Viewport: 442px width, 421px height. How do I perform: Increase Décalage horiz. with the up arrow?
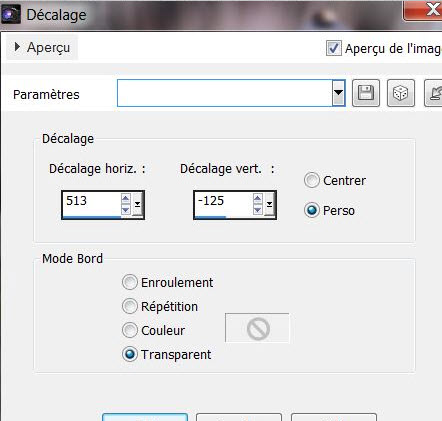click(x=125, y=199)
